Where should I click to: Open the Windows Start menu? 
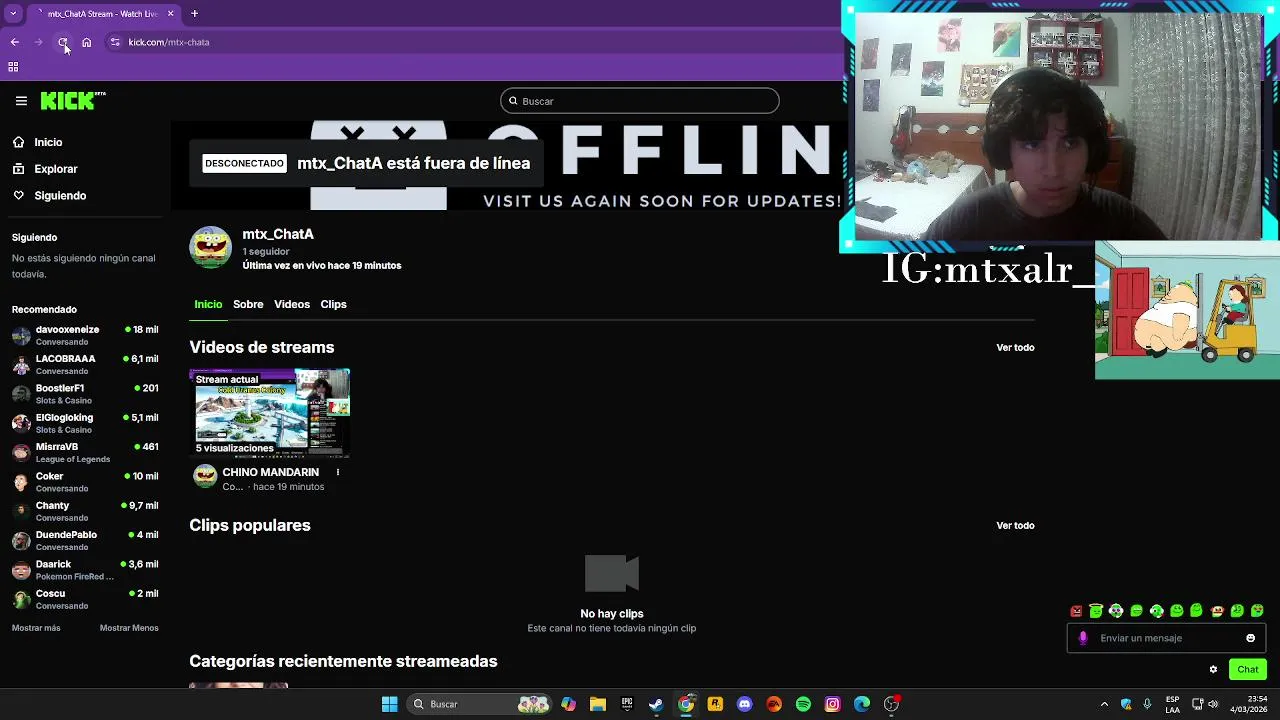[389, 704]
